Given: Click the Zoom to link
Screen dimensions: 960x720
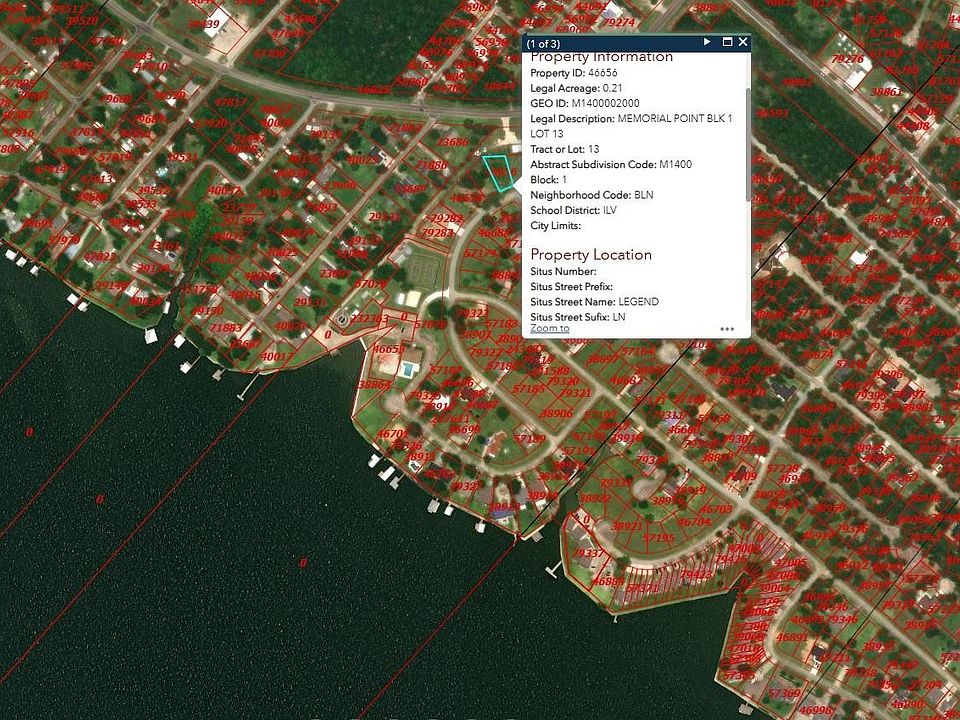Looking at the screenshot, I should (550, 328).
